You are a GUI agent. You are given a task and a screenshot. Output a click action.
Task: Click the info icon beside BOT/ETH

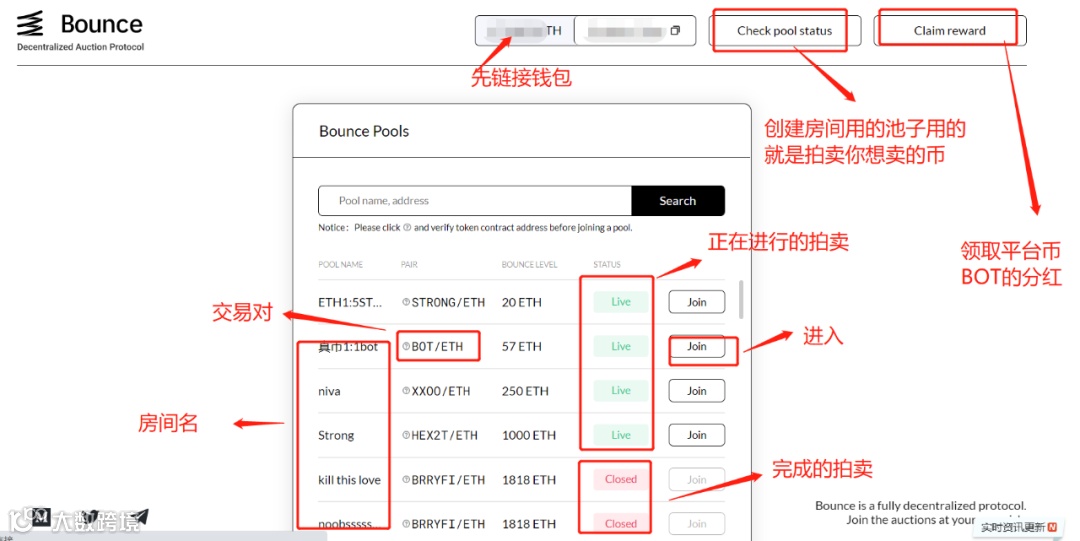point(406,346)
